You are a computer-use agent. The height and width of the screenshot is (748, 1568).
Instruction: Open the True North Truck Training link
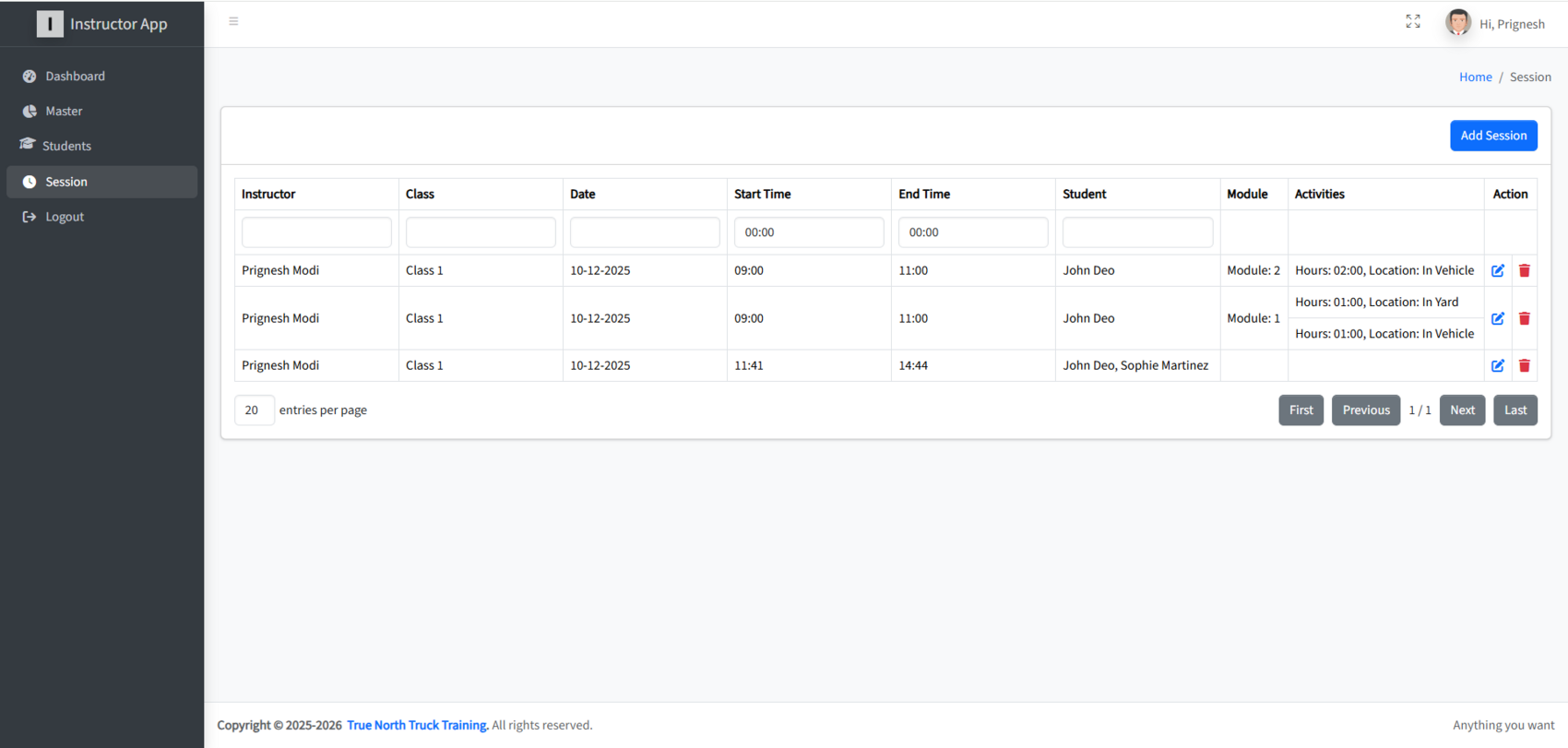417,725
